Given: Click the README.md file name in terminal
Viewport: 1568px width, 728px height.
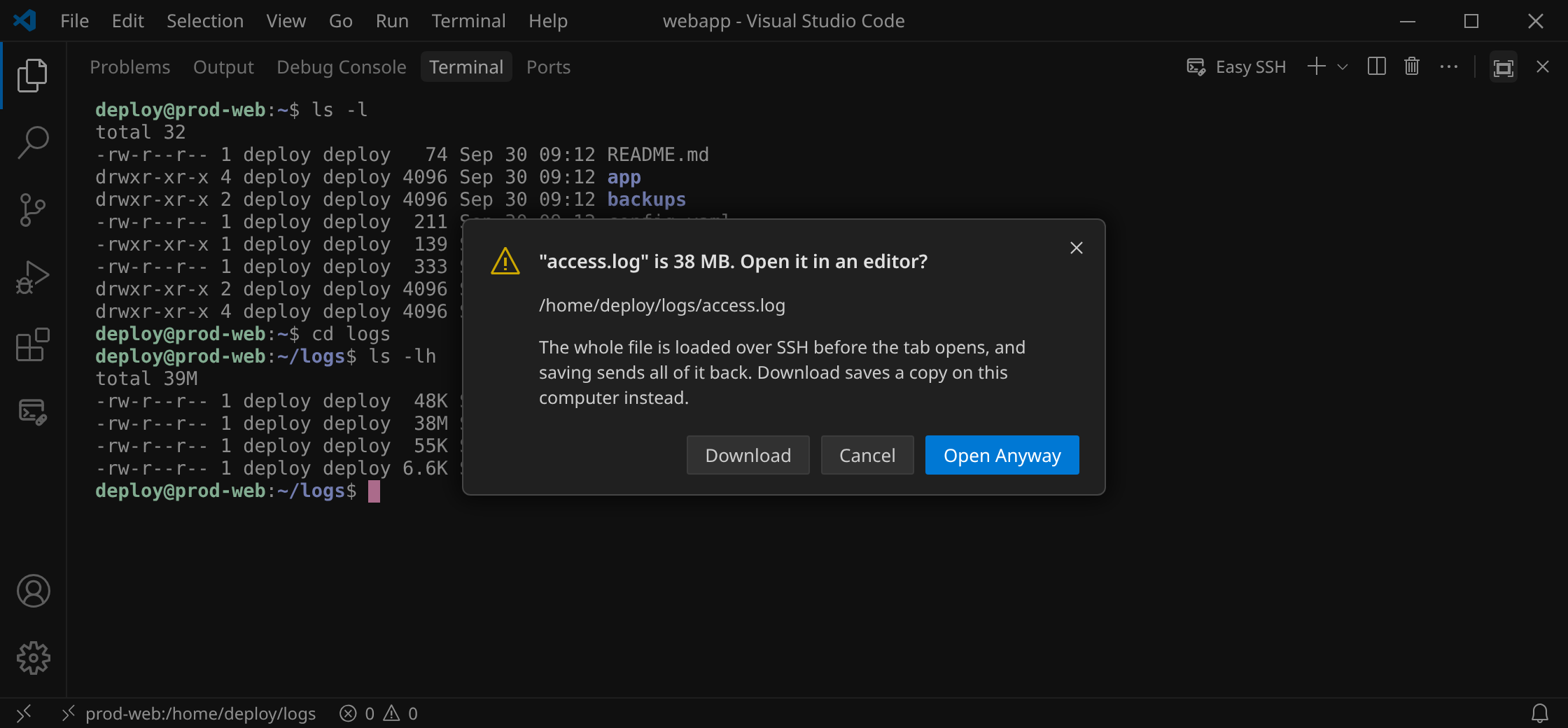Looking at the screenshot, I should pos(657,155).
